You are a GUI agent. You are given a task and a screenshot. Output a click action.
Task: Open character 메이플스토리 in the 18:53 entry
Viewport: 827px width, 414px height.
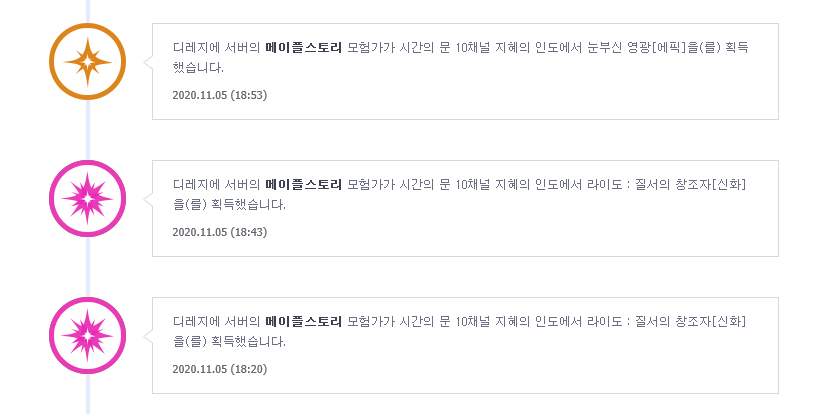pyautogui.click(x=304, y=47)
